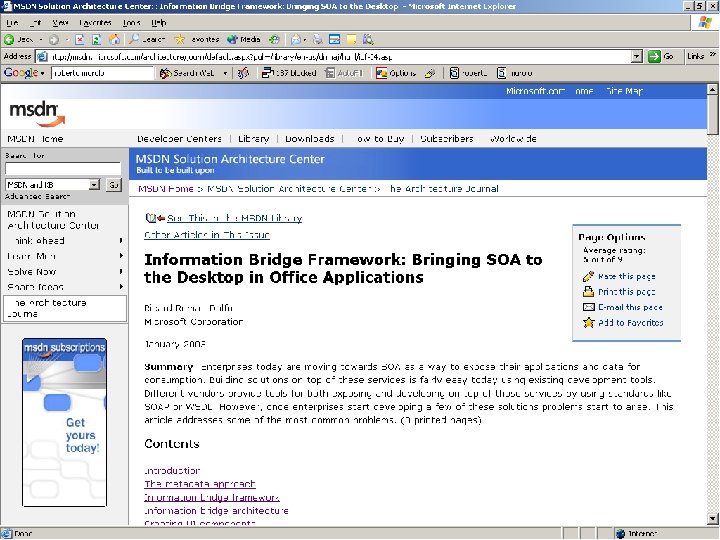Click the popups blocked counter
Viewport: 720px width, 540px height.
click(x=289, y=73)
